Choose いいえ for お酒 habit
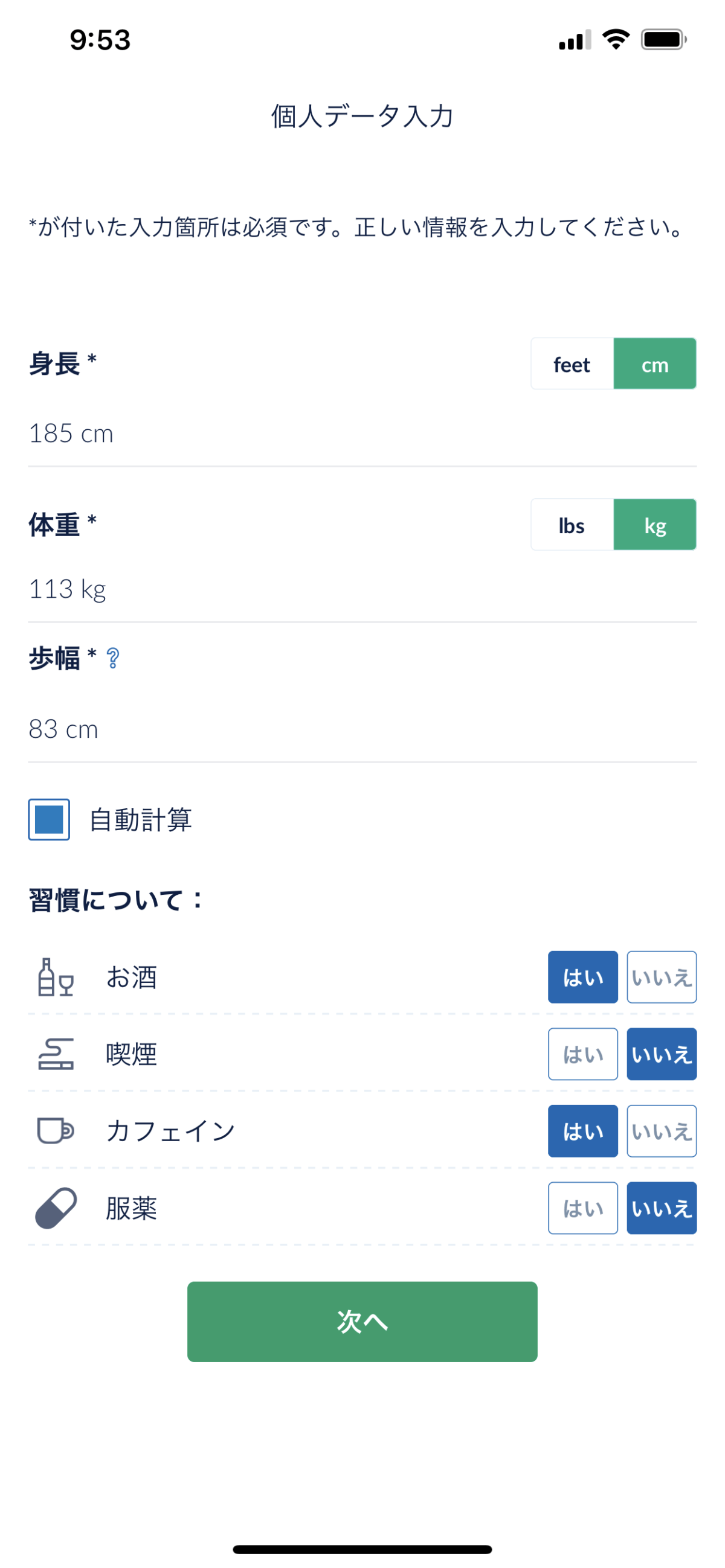Screen dimensions: 725x1568 click(x=661, y=977)
